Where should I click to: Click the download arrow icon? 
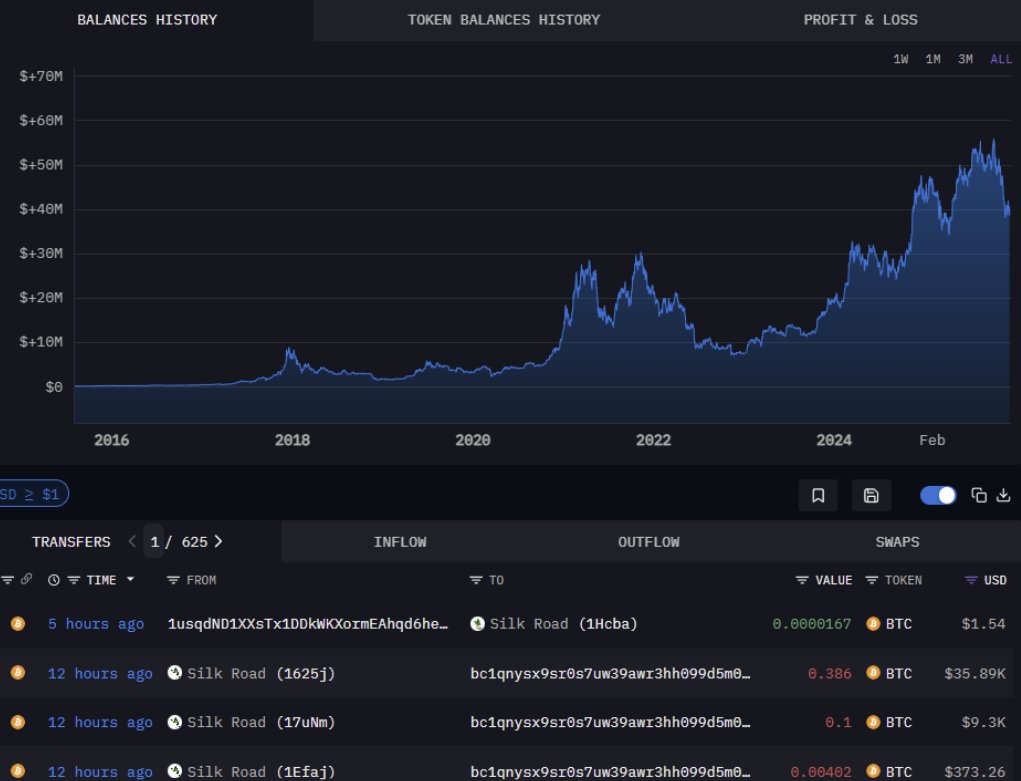pyautogui.click(x=1003, y=495)
